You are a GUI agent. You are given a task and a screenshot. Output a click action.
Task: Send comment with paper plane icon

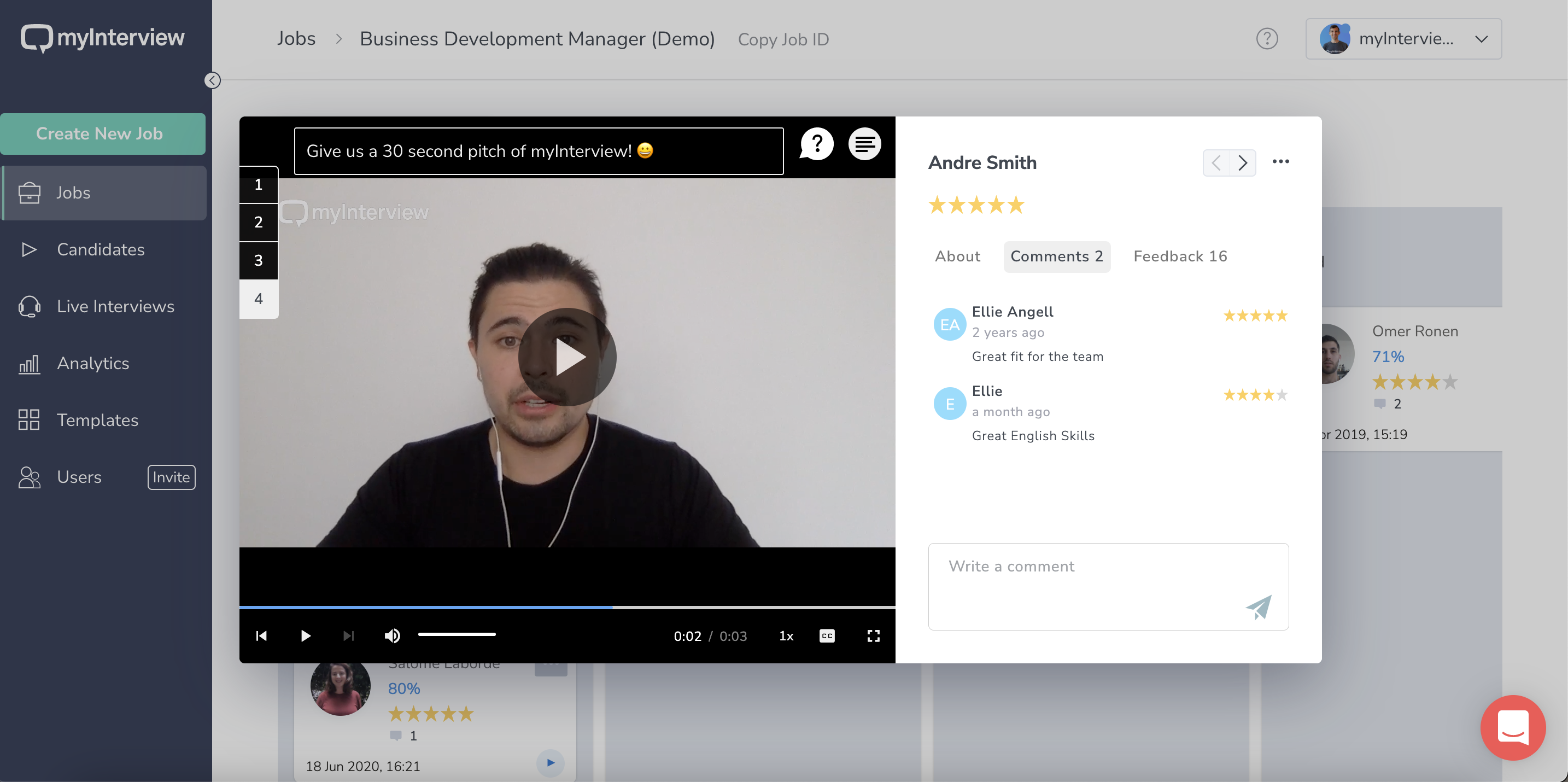1258,606
